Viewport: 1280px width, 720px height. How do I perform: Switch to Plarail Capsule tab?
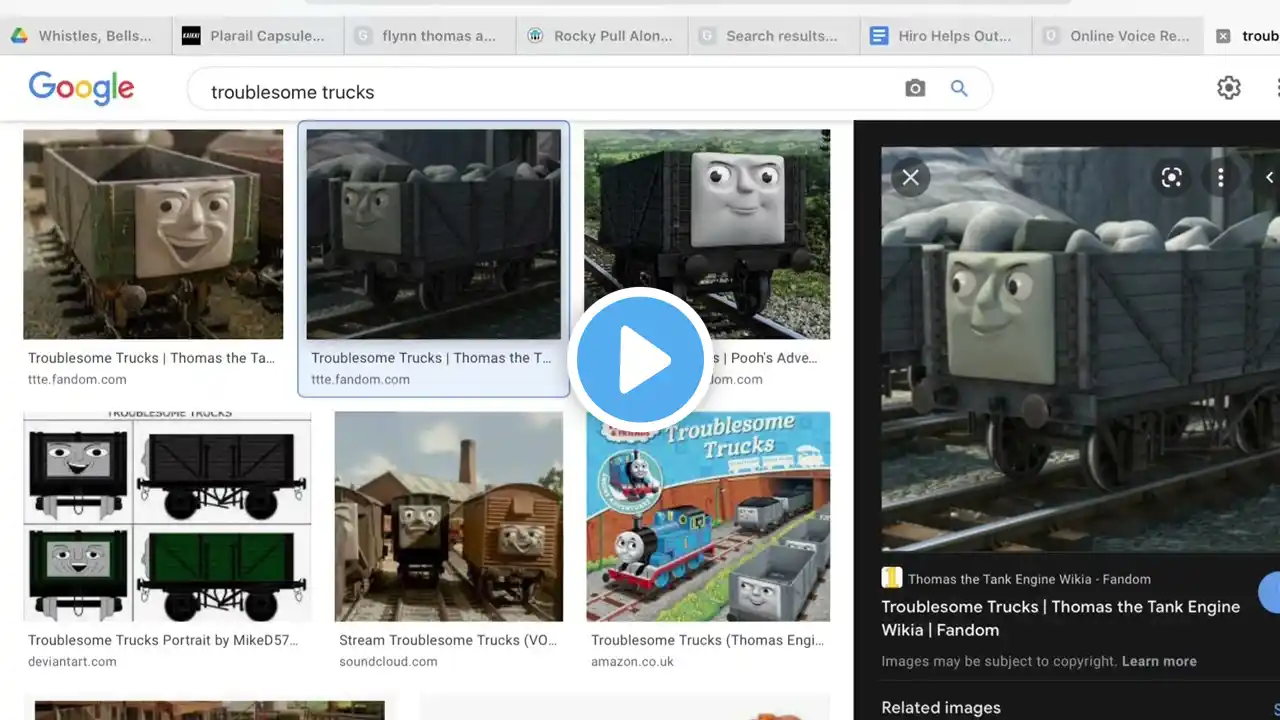258,36
